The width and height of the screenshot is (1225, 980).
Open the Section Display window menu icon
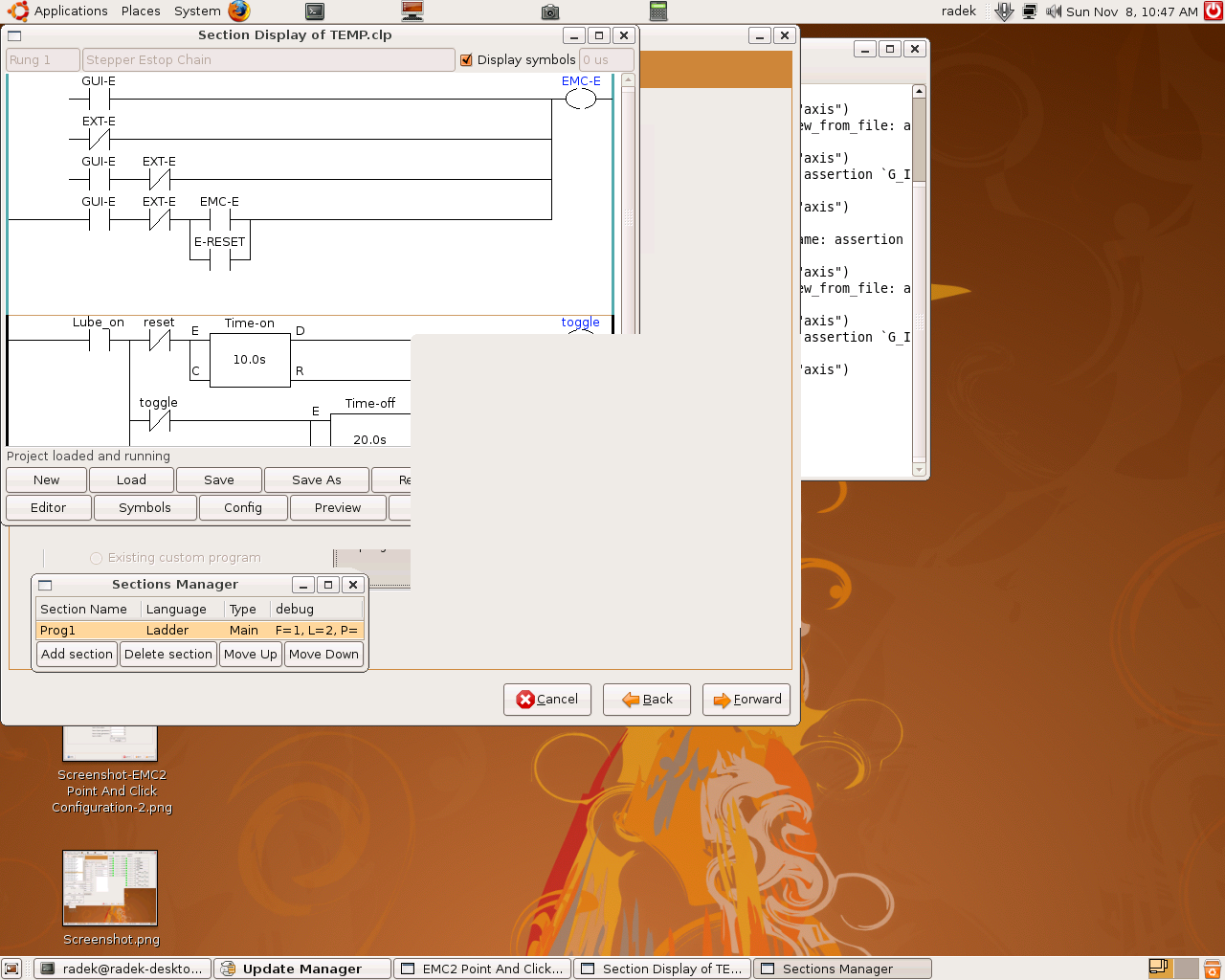point(14,35)
